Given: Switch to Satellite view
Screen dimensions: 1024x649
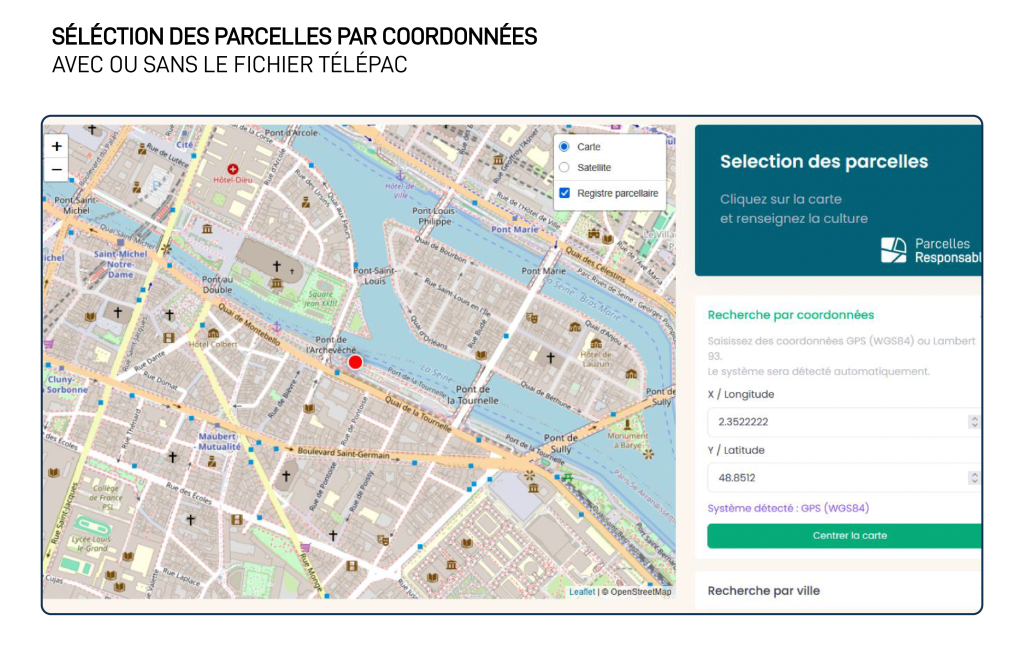Looking at the screenshot, I should (564, 168).
